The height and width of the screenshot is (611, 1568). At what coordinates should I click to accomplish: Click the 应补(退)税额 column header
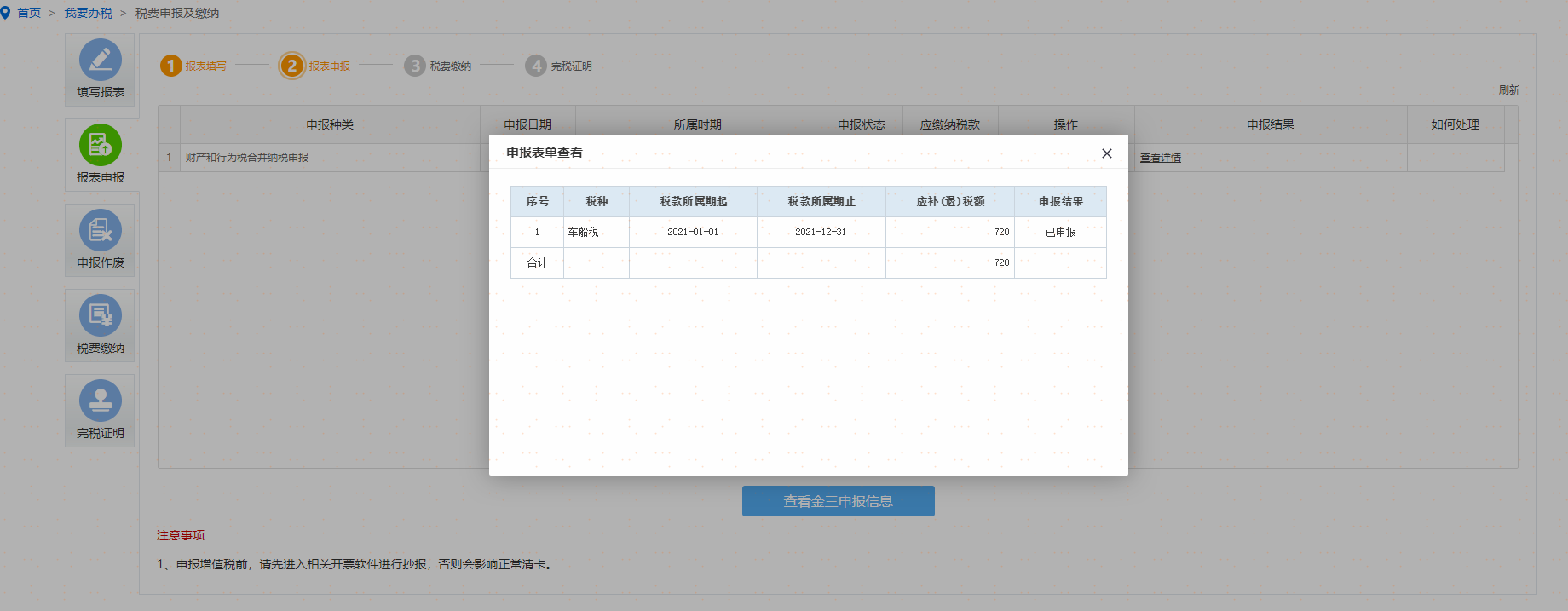coord(950,202)
